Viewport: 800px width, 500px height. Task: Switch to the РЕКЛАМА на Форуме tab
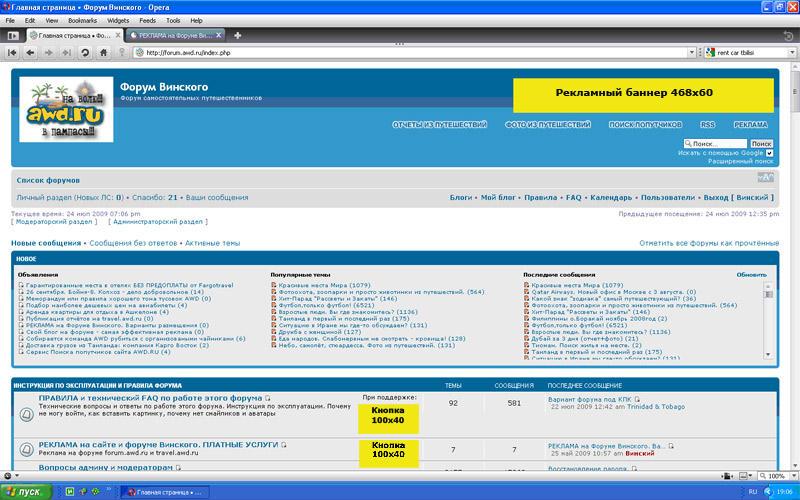point(175,35)
